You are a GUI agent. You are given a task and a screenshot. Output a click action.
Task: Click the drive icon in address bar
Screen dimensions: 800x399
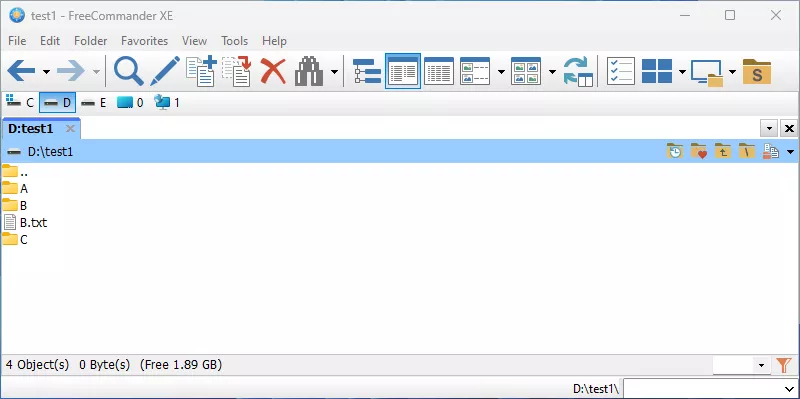coord(14,152)
